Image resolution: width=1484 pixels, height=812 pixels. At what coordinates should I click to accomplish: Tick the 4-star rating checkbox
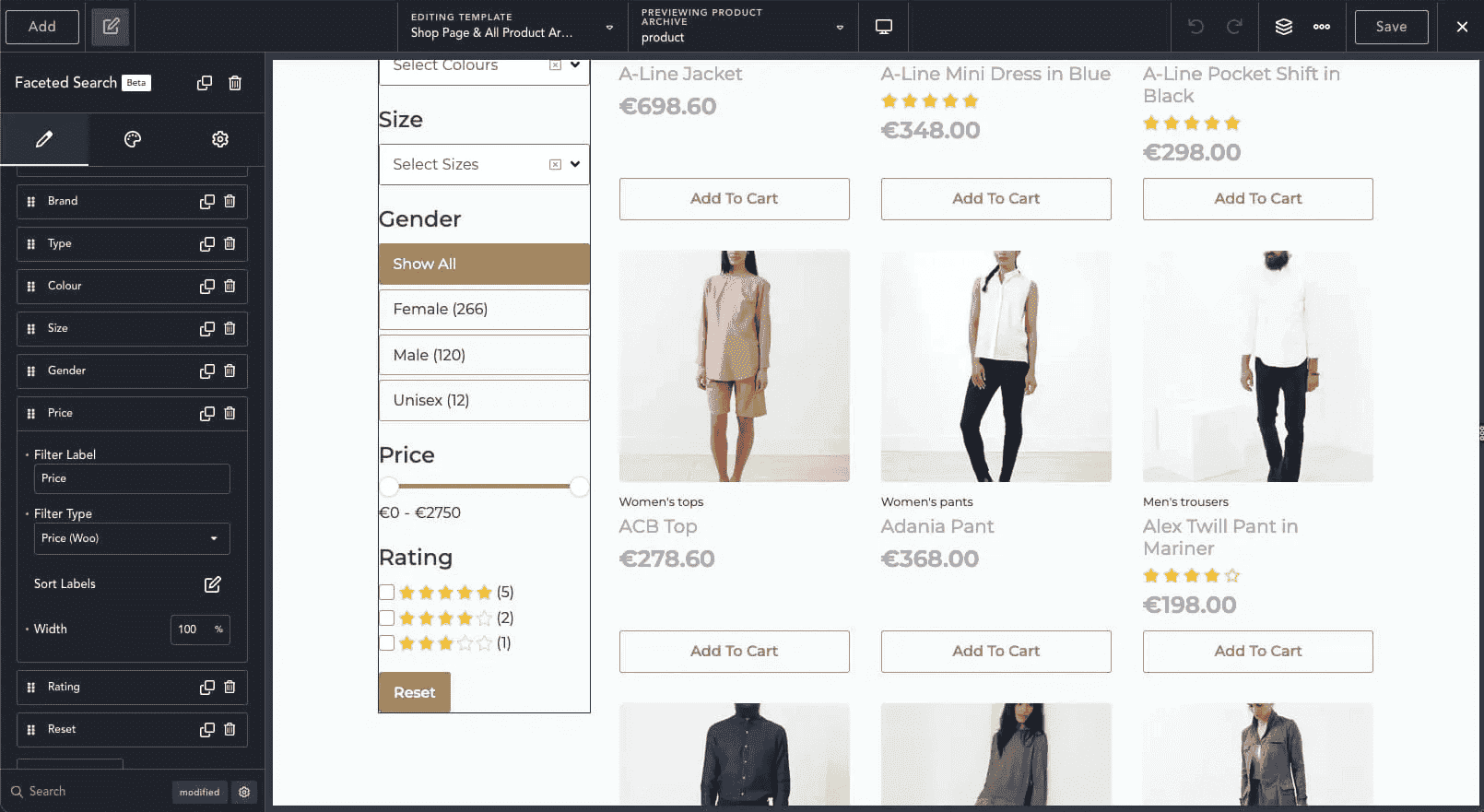point(387,618)
